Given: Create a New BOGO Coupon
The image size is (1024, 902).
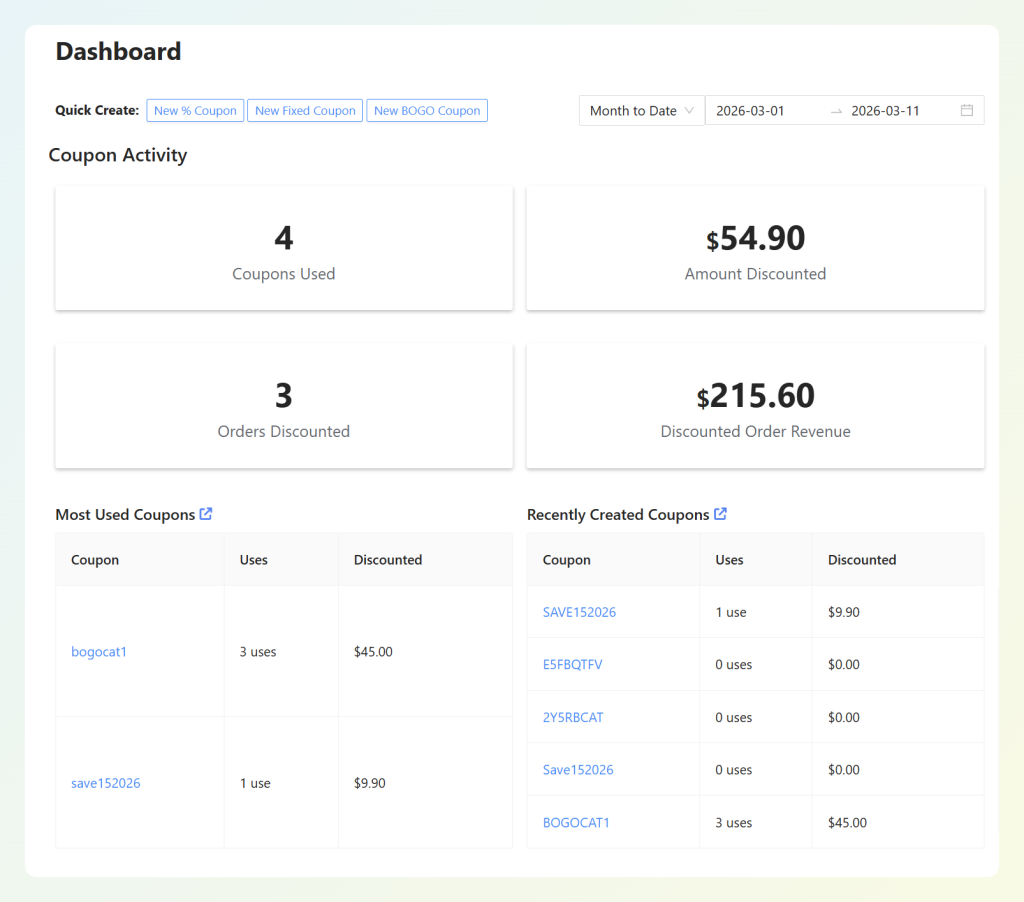Looking at the screenshot, I should click(427, 110).
